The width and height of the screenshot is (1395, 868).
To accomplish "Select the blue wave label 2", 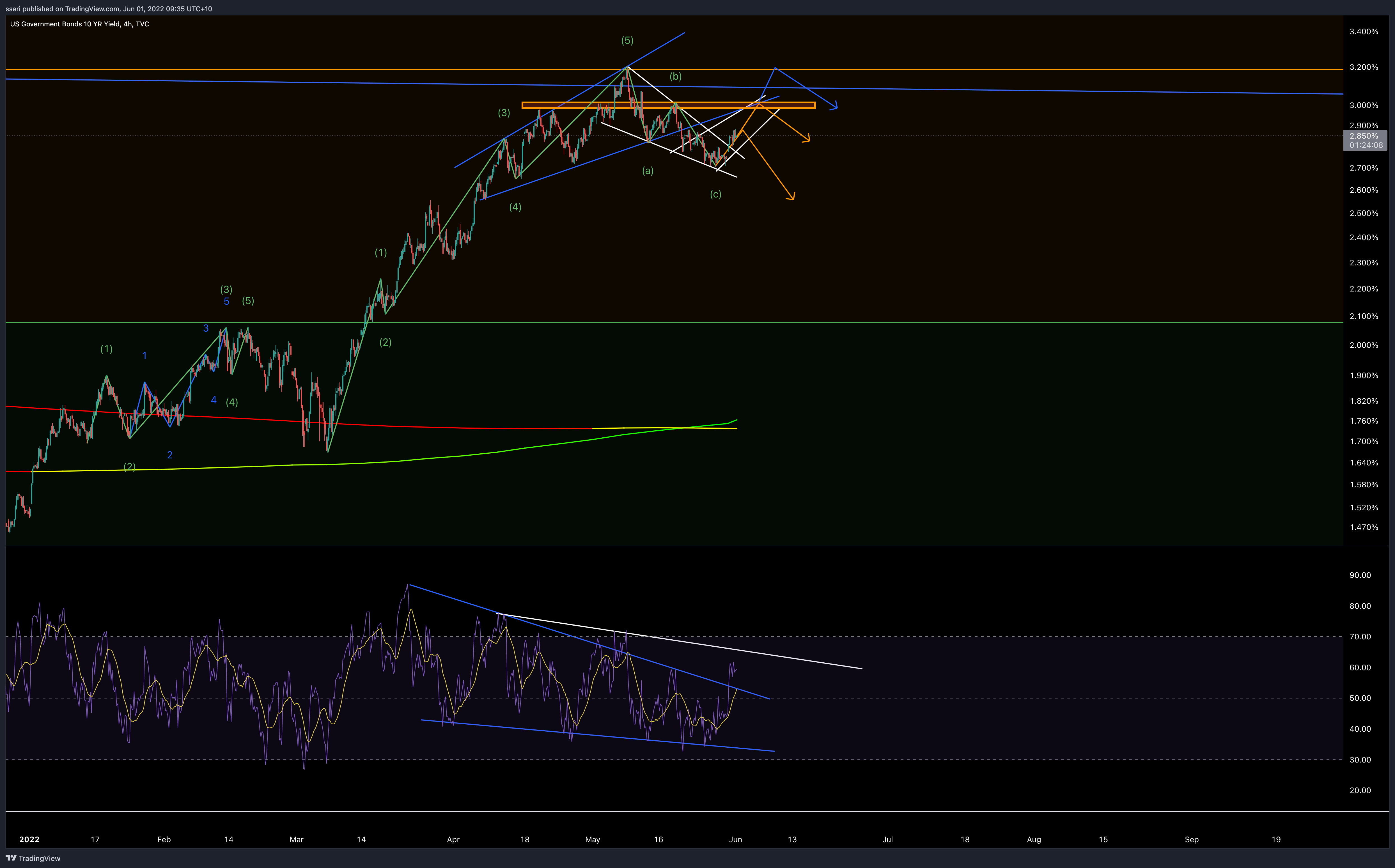I will (x=169, y=455).
